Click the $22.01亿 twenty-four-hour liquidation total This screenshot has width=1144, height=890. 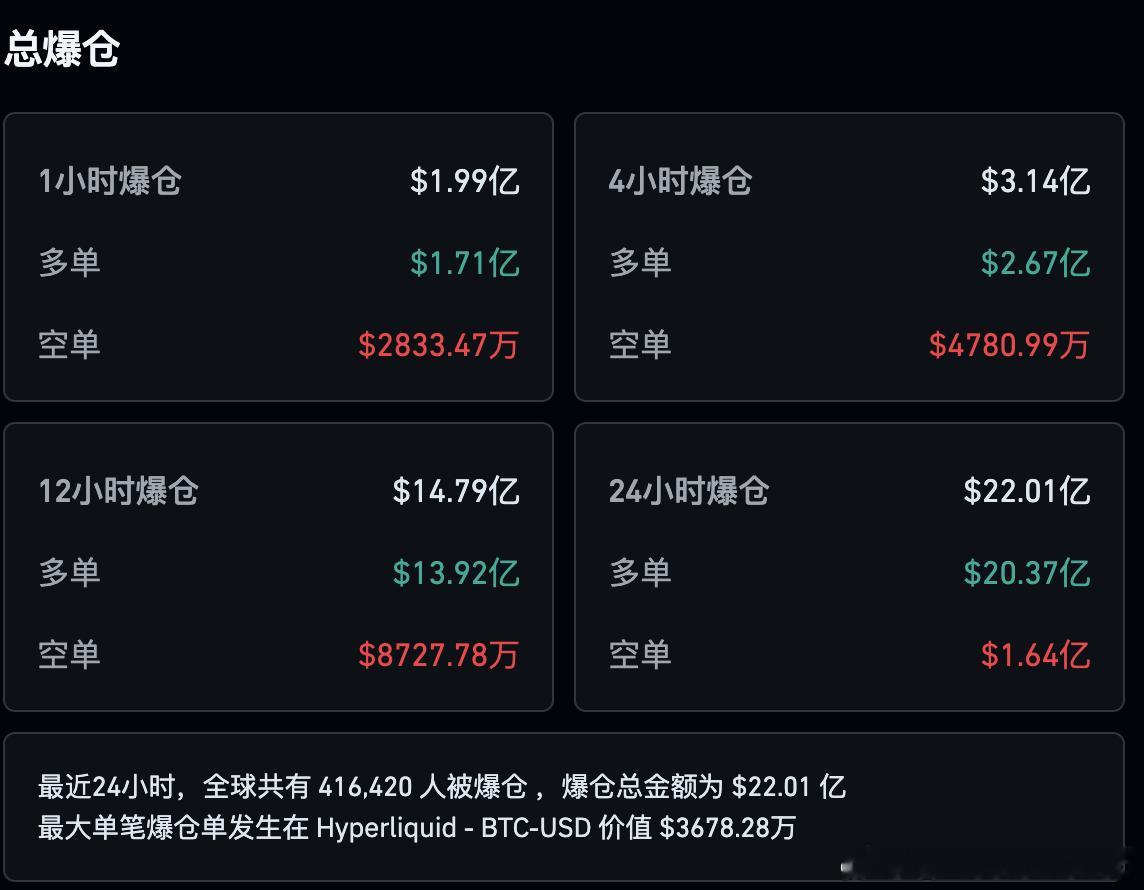coord(1027,491)
